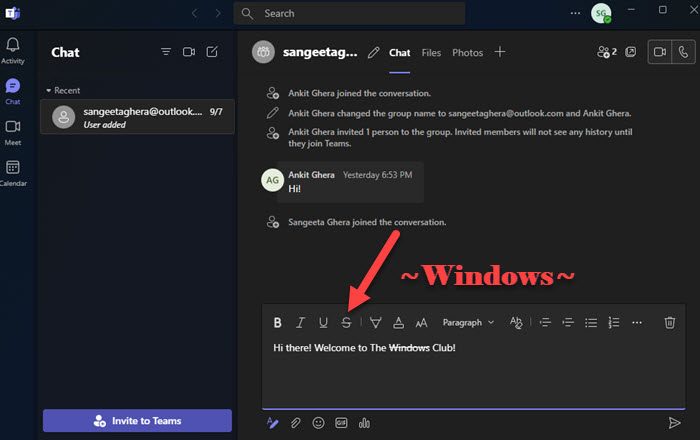Toggle bulleted list
The image size is (700, 440).
point(591,322)
